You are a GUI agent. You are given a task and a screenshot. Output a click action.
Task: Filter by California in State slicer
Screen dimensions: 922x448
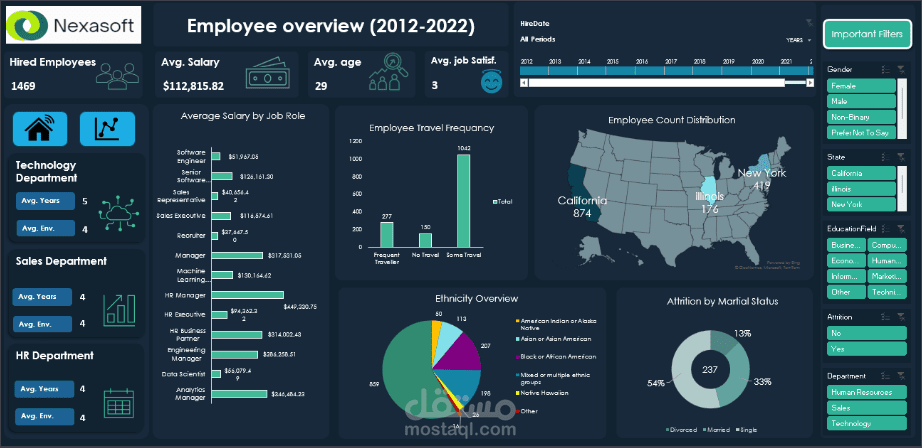coord(861,173)
